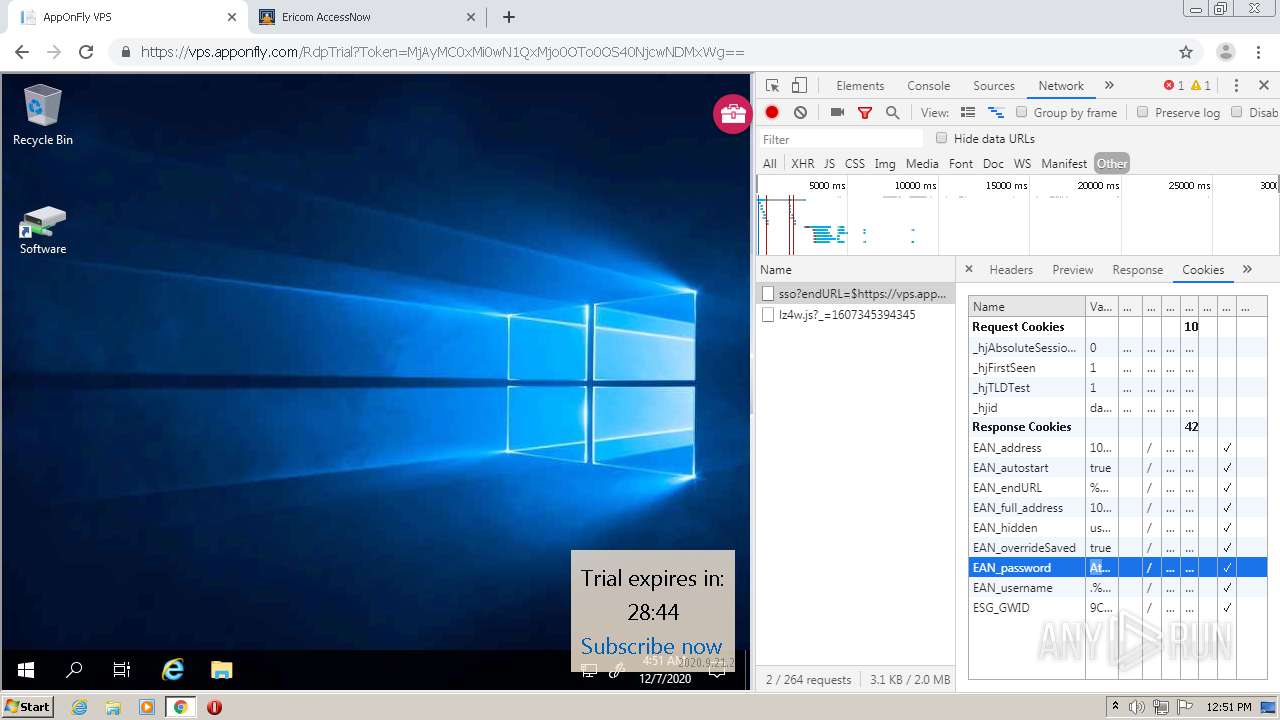Toggle the waterfall overview icon
The width and height of the screenshot is (1280, 720).
click(x=996, y=113)
